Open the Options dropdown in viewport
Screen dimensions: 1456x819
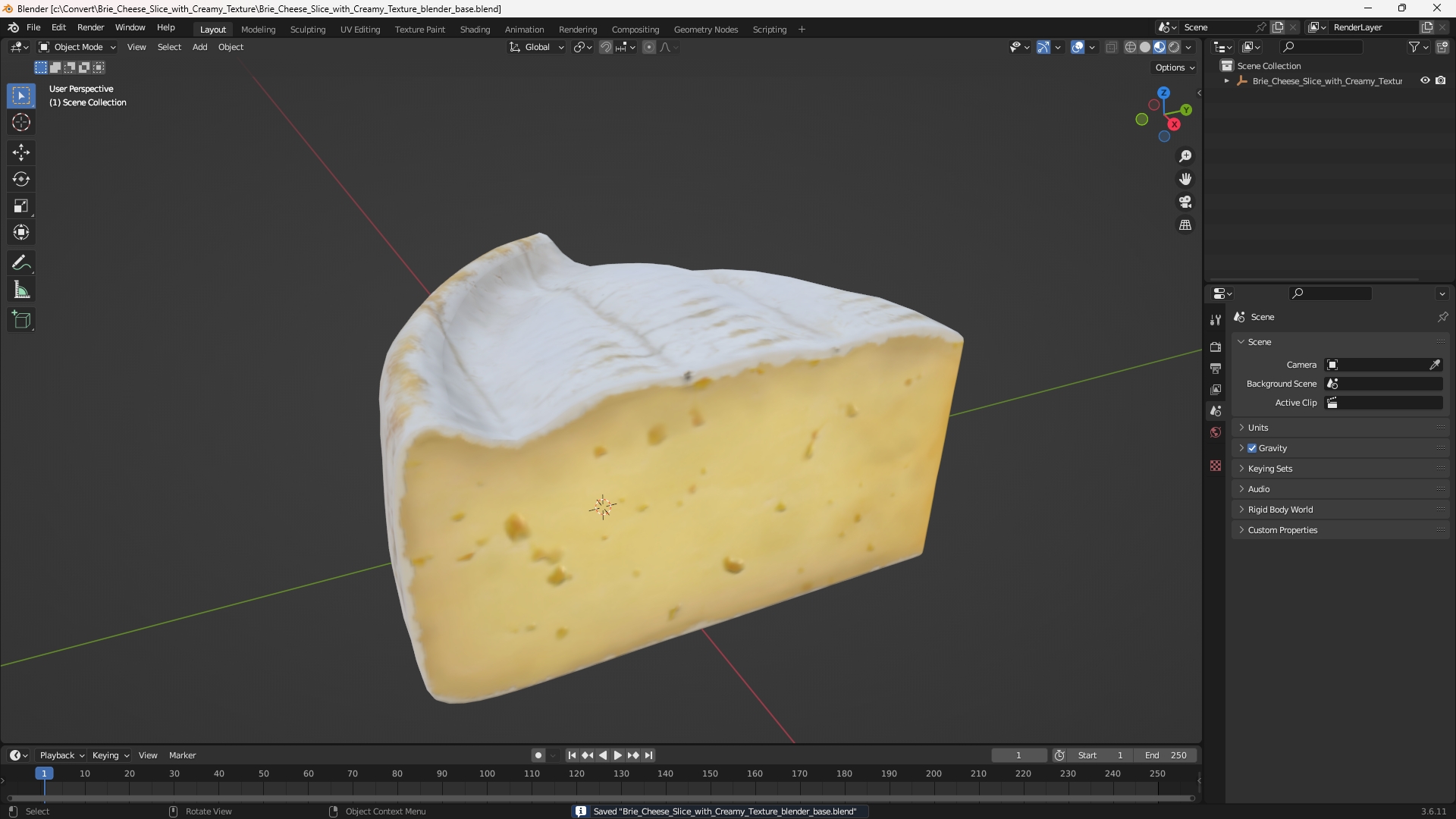point(1175,67)
